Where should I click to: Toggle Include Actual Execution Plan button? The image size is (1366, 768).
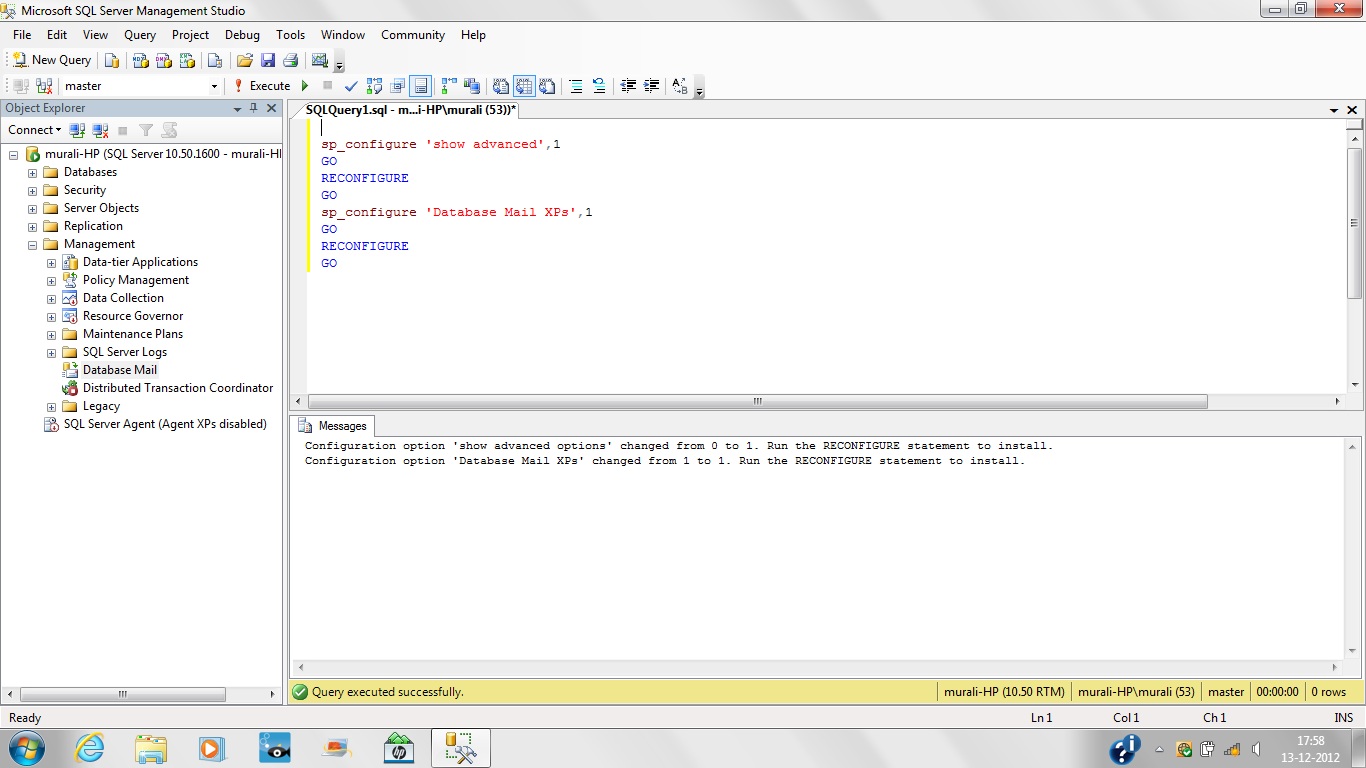(449, 86)
